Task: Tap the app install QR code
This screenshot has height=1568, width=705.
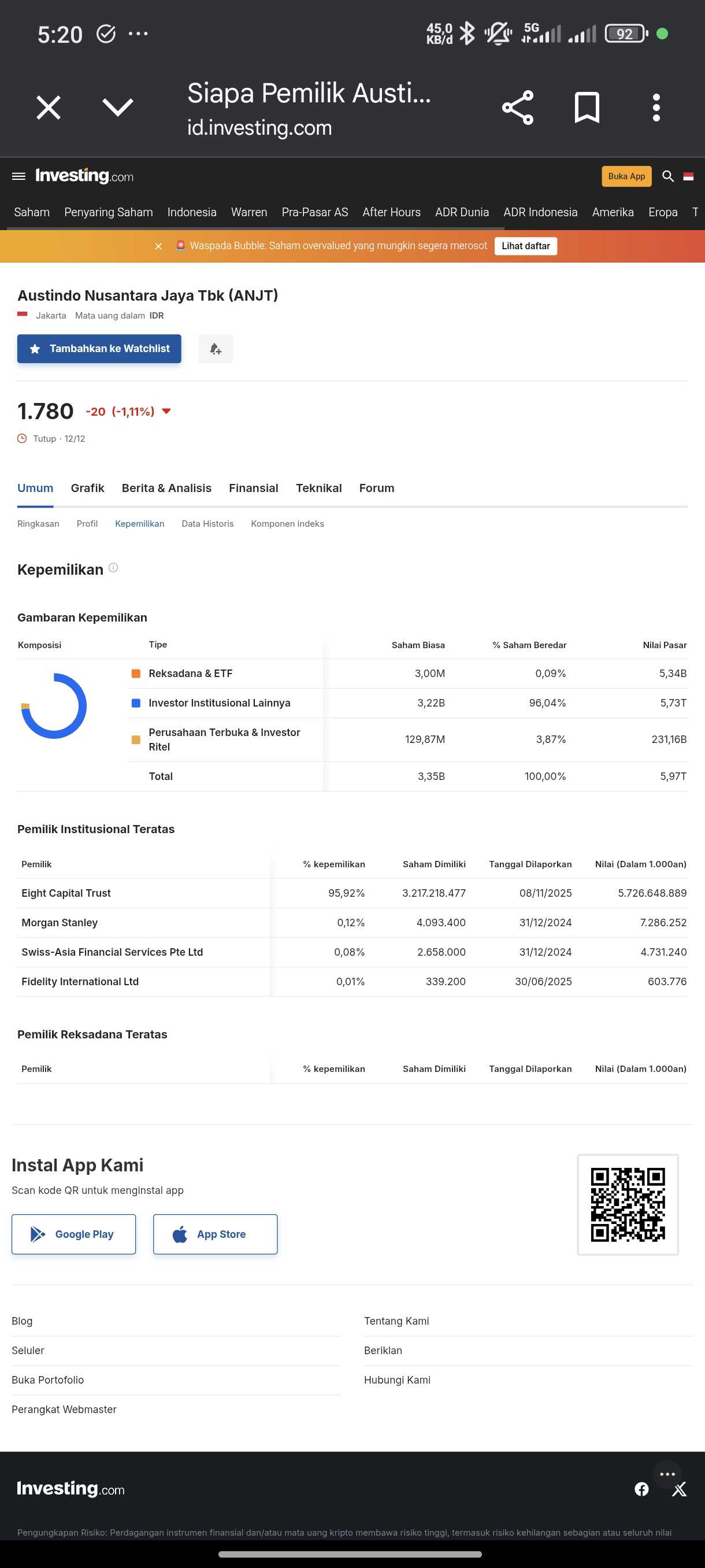Action: 628,1204
